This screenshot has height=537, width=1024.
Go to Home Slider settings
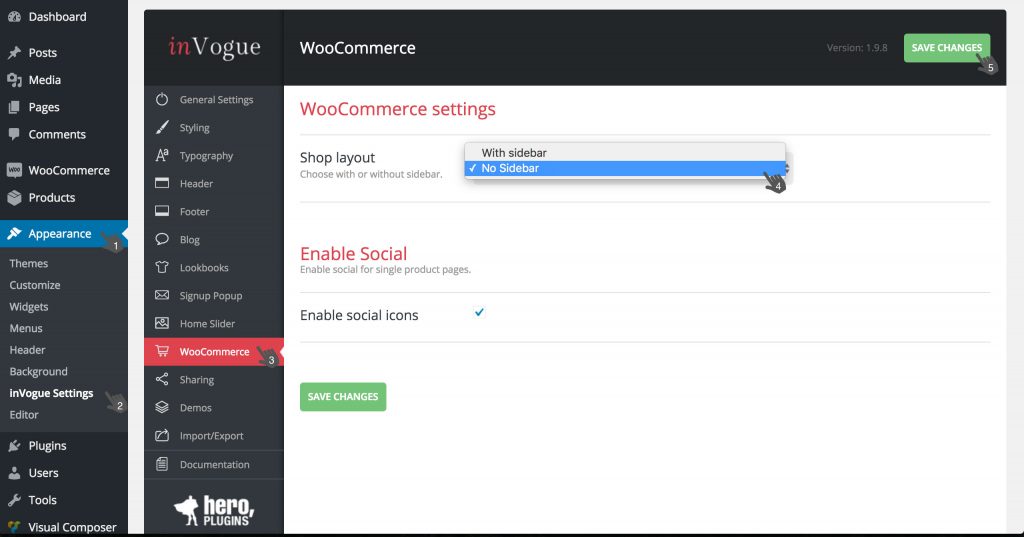coord(214,323)
